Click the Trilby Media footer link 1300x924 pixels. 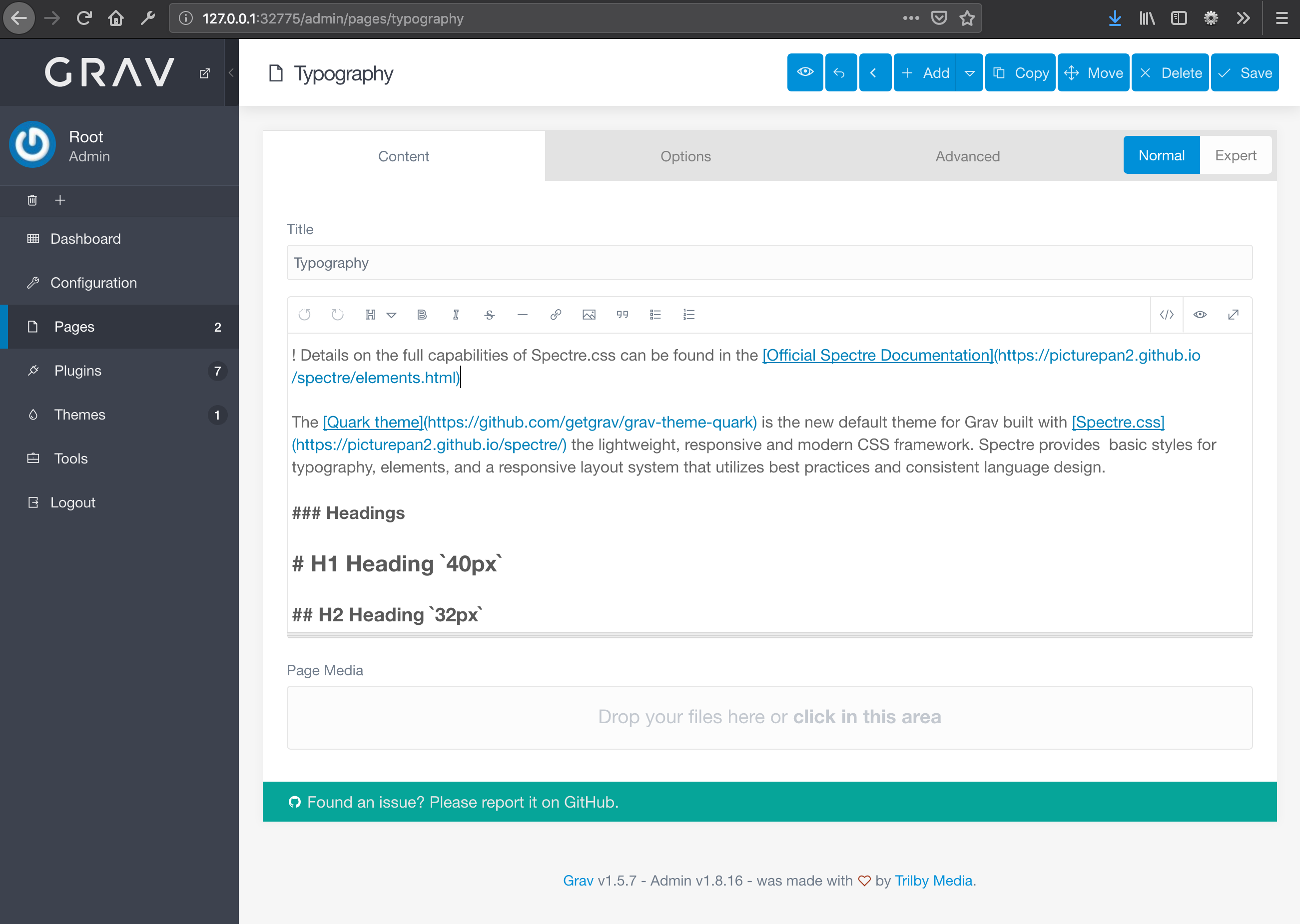click(933, 880)
